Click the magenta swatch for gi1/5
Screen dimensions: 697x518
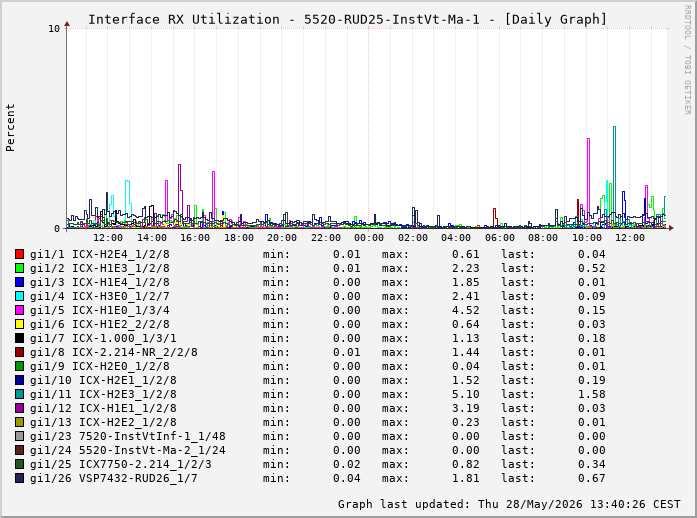tap(19, 310)
